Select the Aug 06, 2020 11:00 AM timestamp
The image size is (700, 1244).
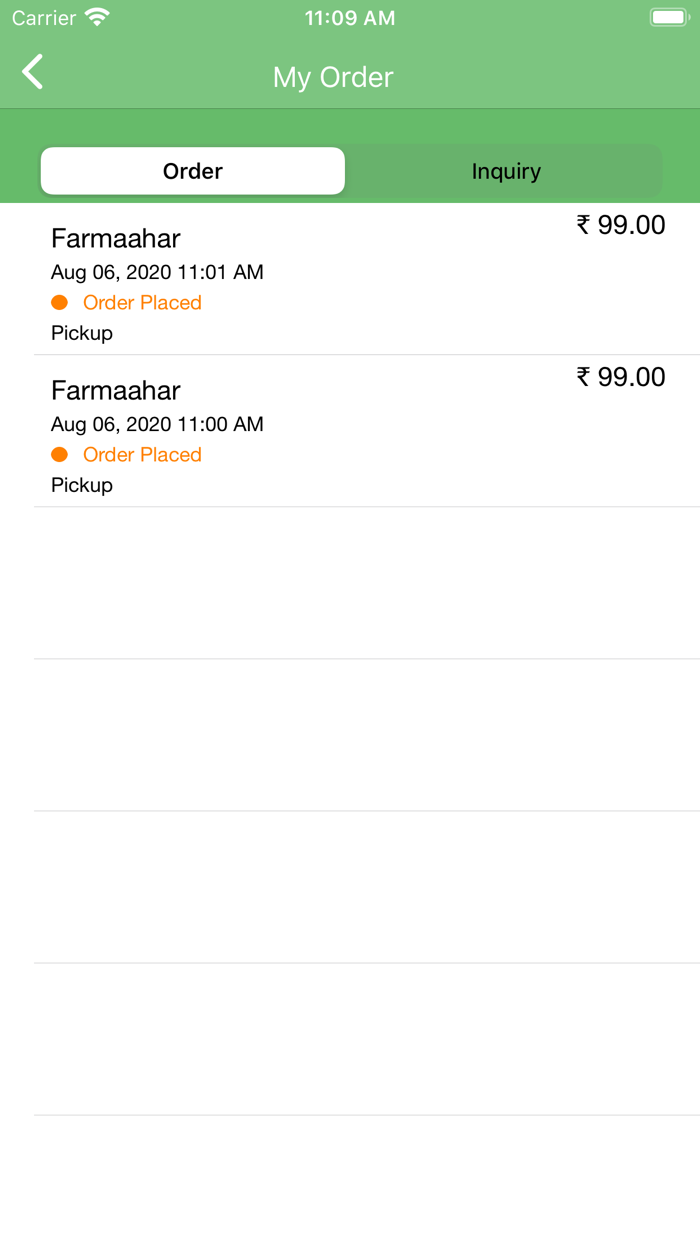tap(156, 423)
